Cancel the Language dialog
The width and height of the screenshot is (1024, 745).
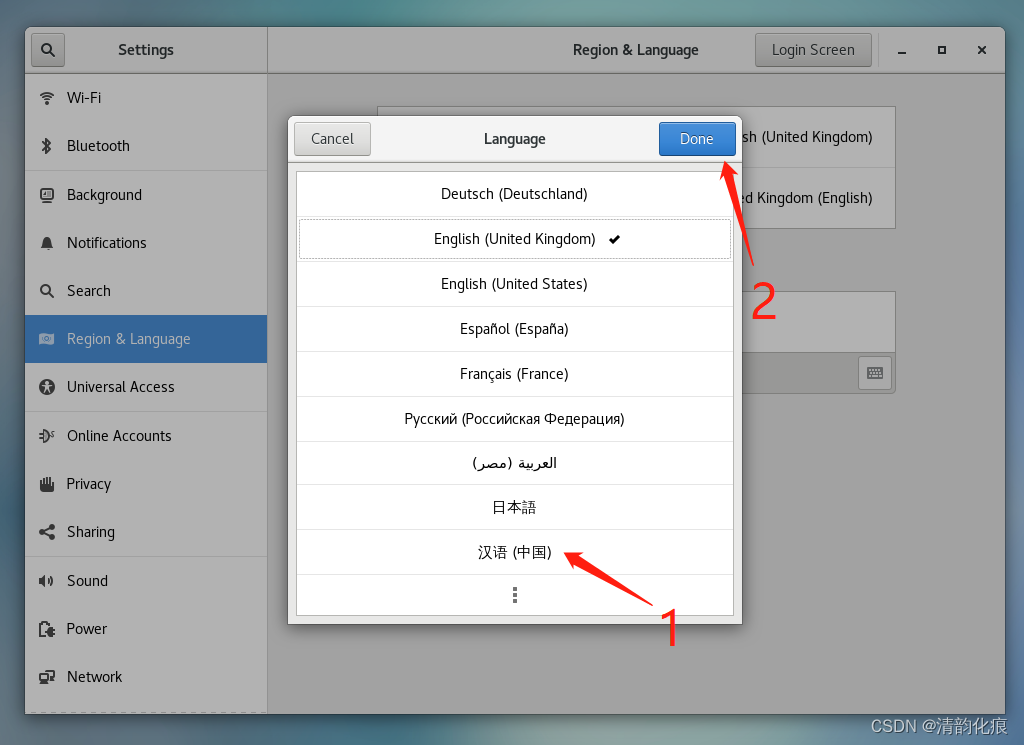[x=332, y=139]
